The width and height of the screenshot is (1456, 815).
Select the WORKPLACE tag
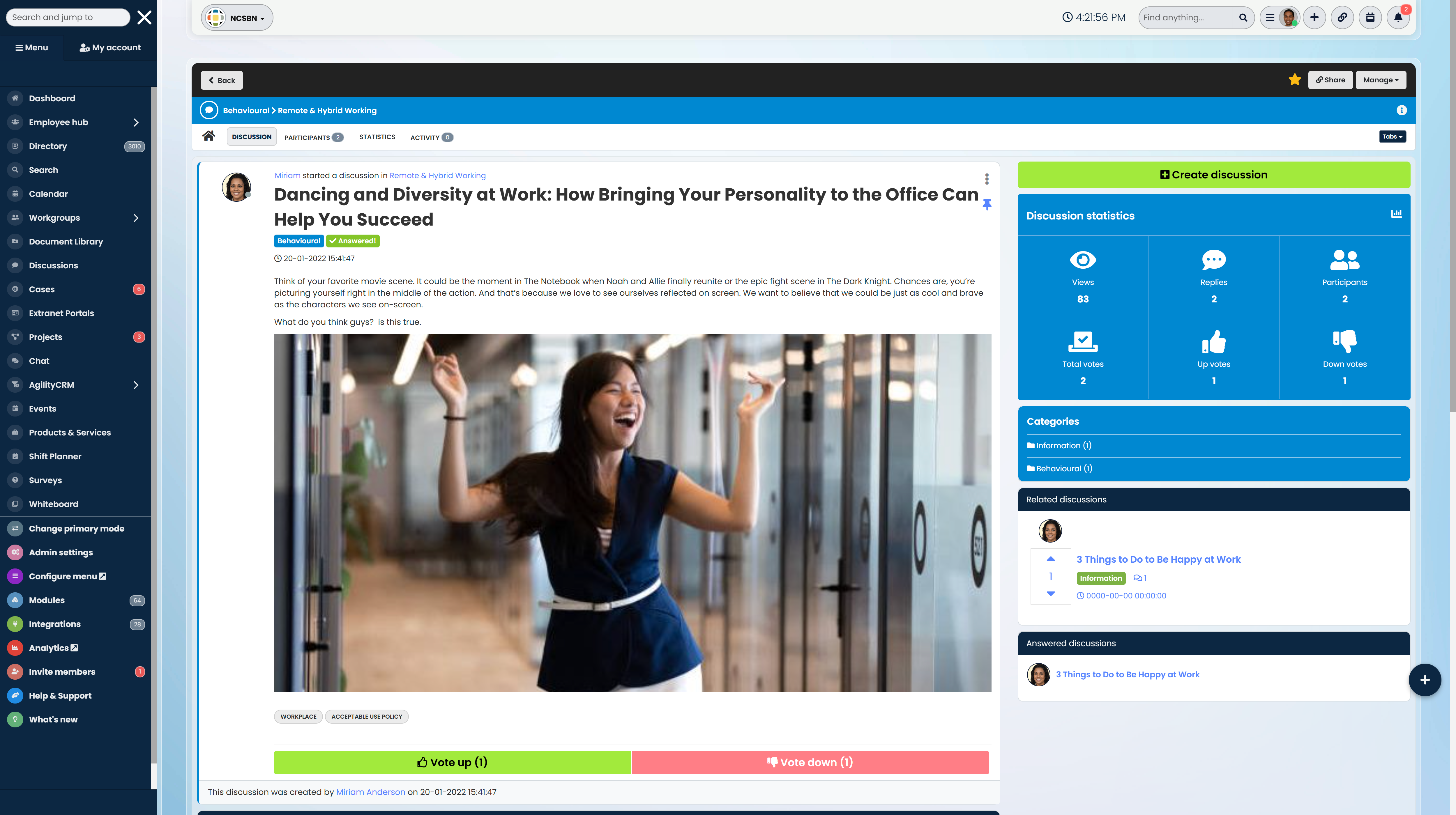click(298, 716)
